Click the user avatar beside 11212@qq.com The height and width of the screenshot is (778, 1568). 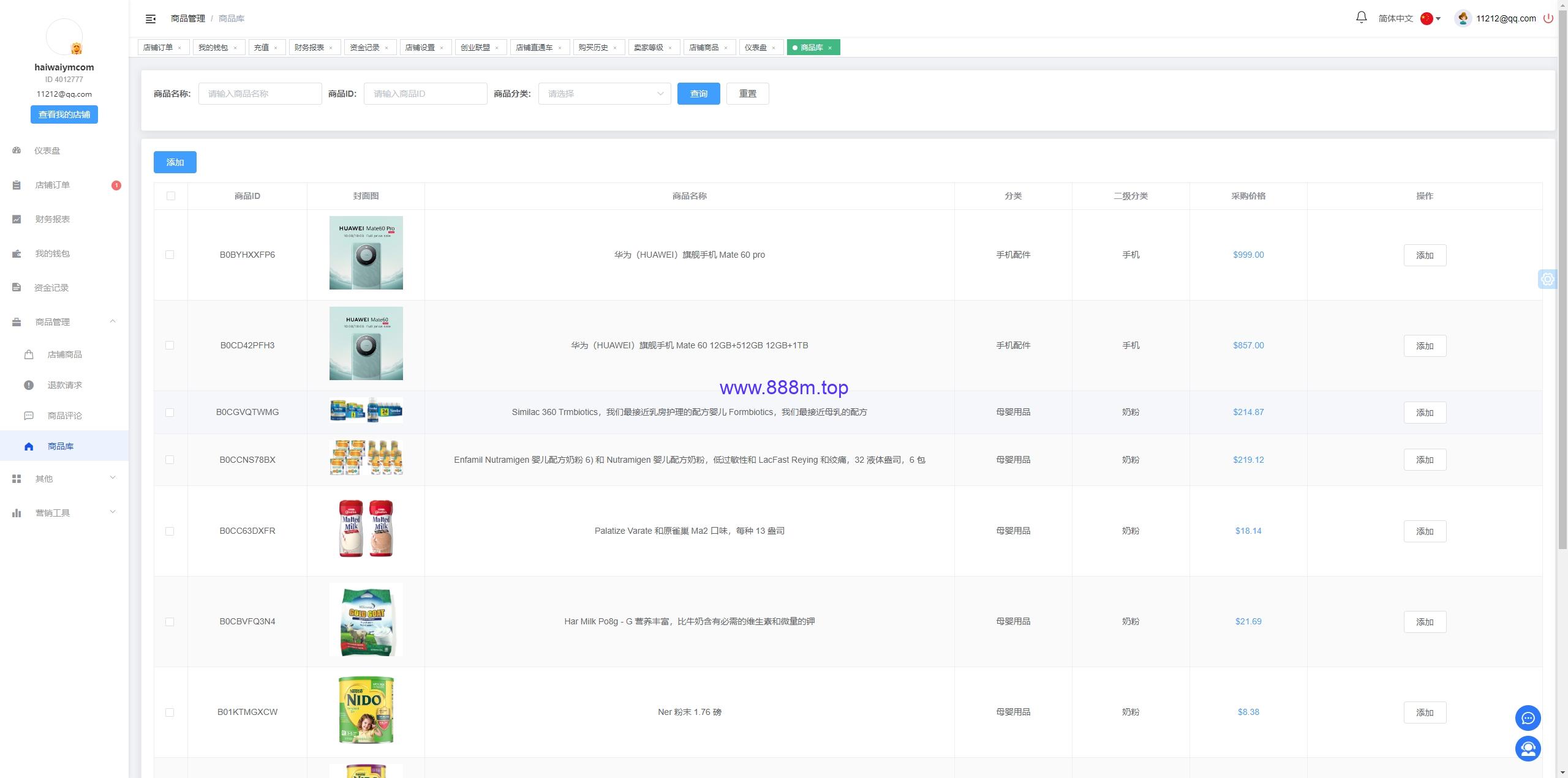(1463, 18)
